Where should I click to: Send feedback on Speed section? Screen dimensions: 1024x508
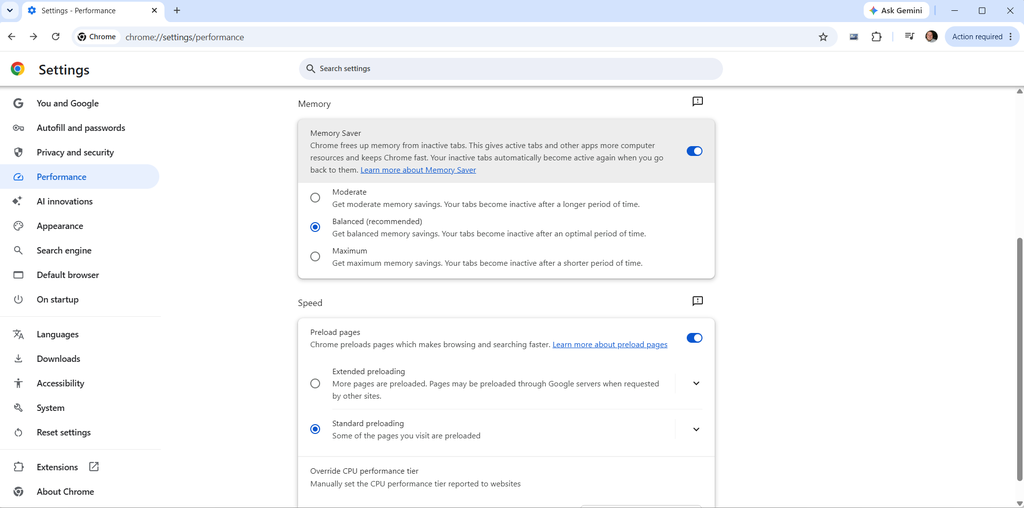(x=697, y=301)
